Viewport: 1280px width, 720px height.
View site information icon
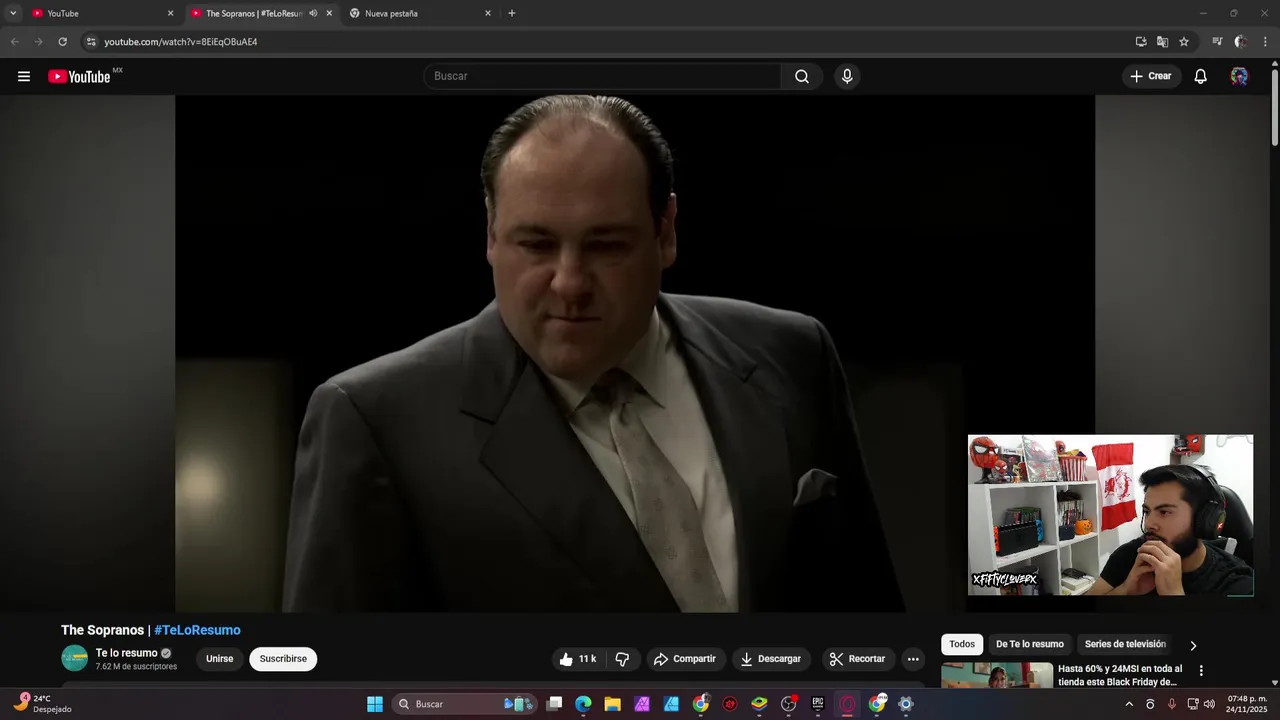(90, 42)
